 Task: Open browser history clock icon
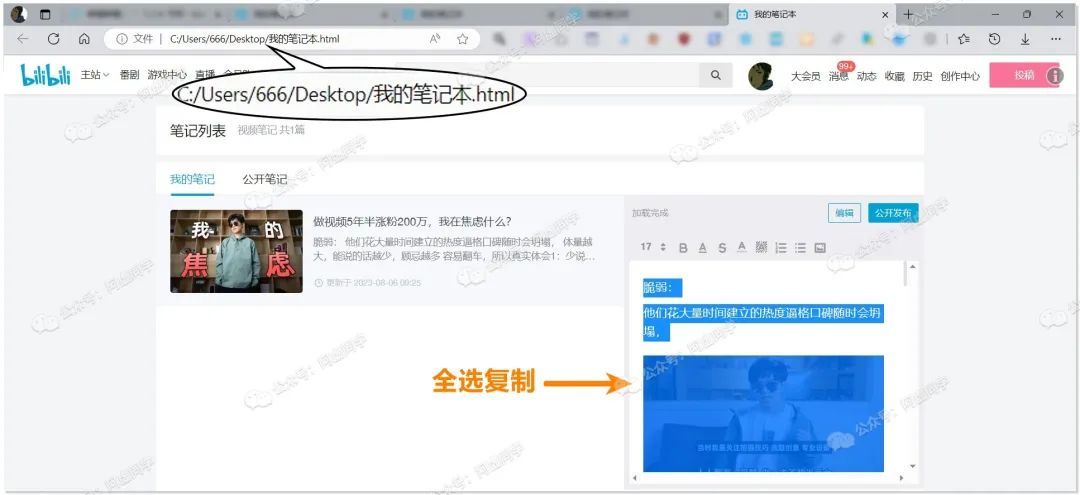[x=995, y=39]
